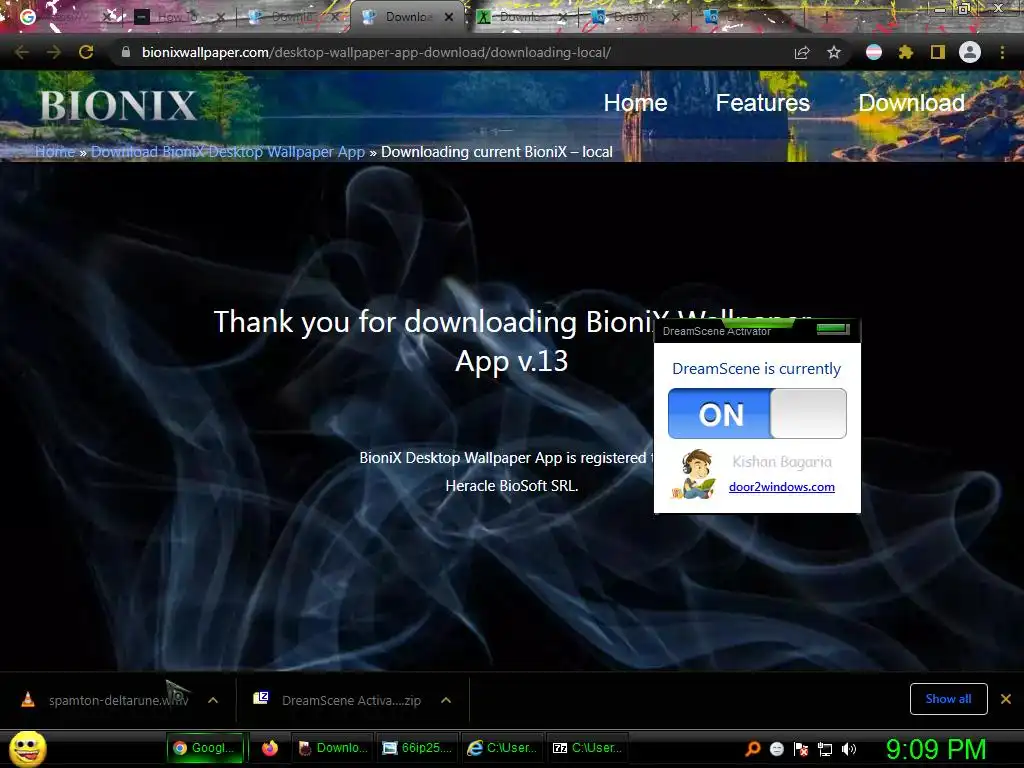
Task: Click the striped extension icon
Action: click(x=874, y=52)
